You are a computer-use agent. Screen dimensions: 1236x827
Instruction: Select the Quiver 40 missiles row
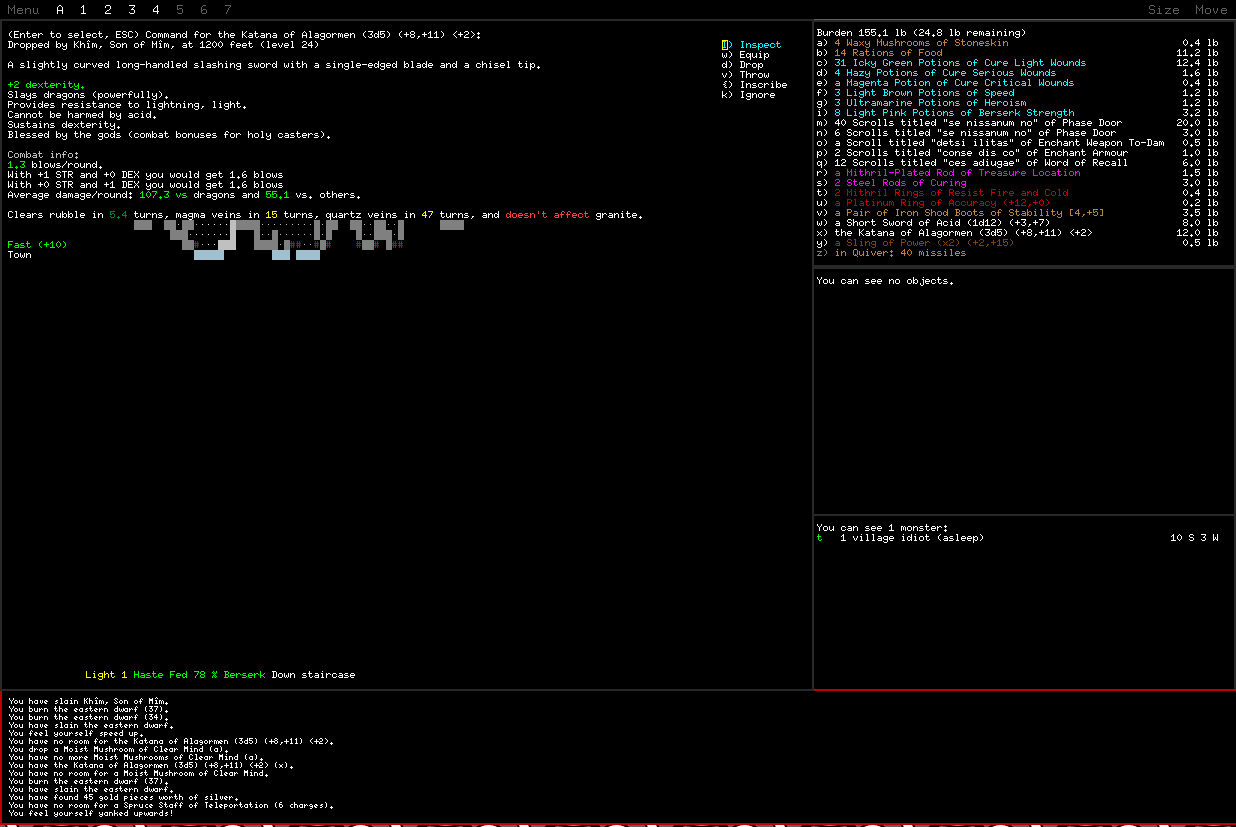coord(891,253)
